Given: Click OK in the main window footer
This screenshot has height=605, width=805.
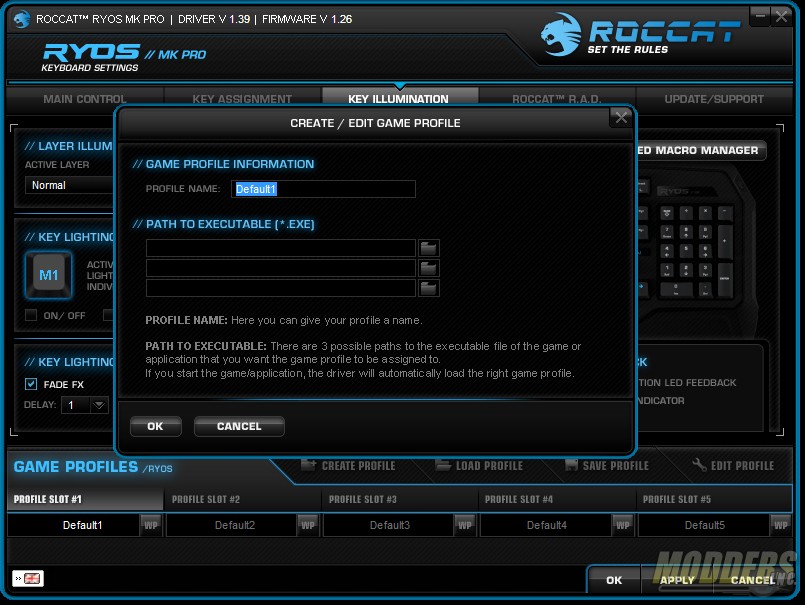Looking at the screenshot, I should click(614, 580).
